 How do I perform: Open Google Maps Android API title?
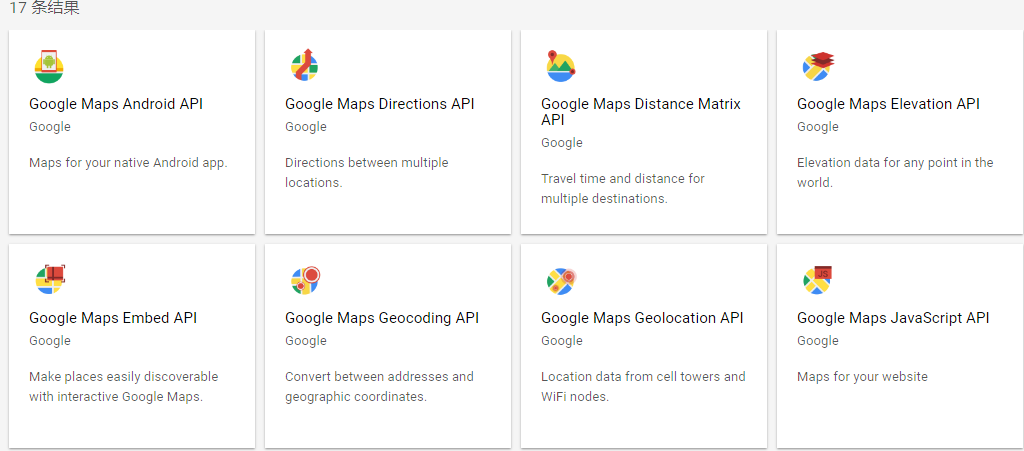[116, 104]
